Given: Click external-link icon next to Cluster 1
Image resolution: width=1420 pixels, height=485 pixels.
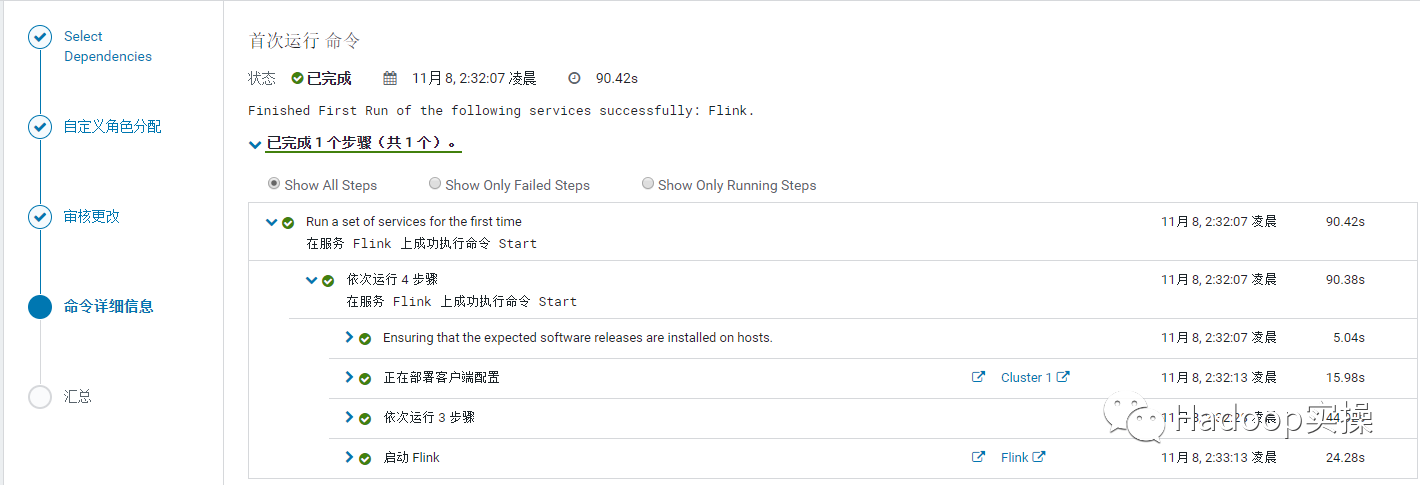Looking at the screenshot, I should (1063, 377).
